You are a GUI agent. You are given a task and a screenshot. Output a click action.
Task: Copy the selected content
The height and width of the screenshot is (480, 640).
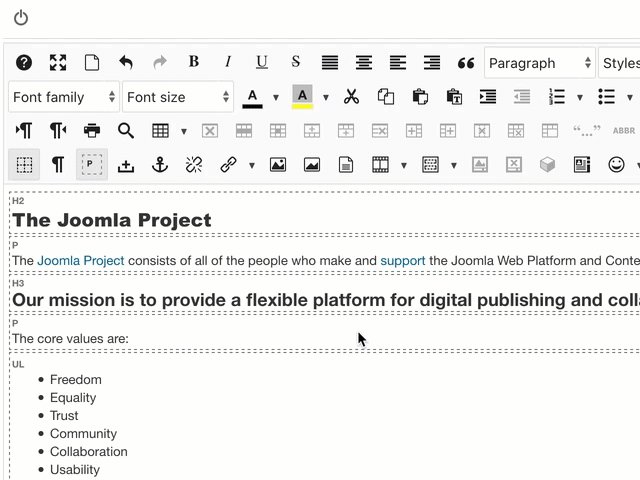coord(386,97)
